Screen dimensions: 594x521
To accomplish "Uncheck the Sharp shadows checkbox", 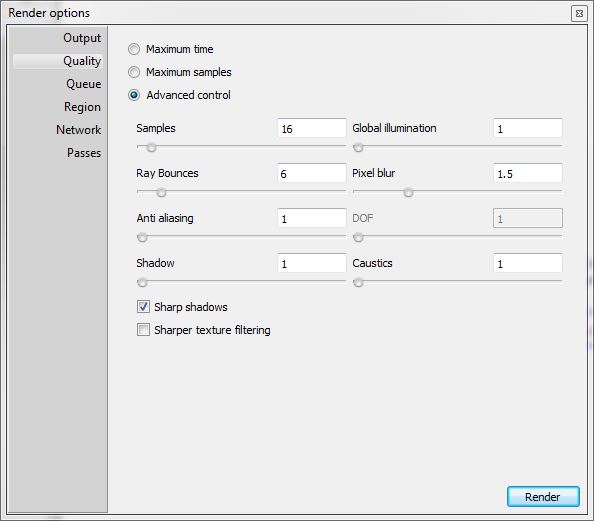I will tap(143, 307).
